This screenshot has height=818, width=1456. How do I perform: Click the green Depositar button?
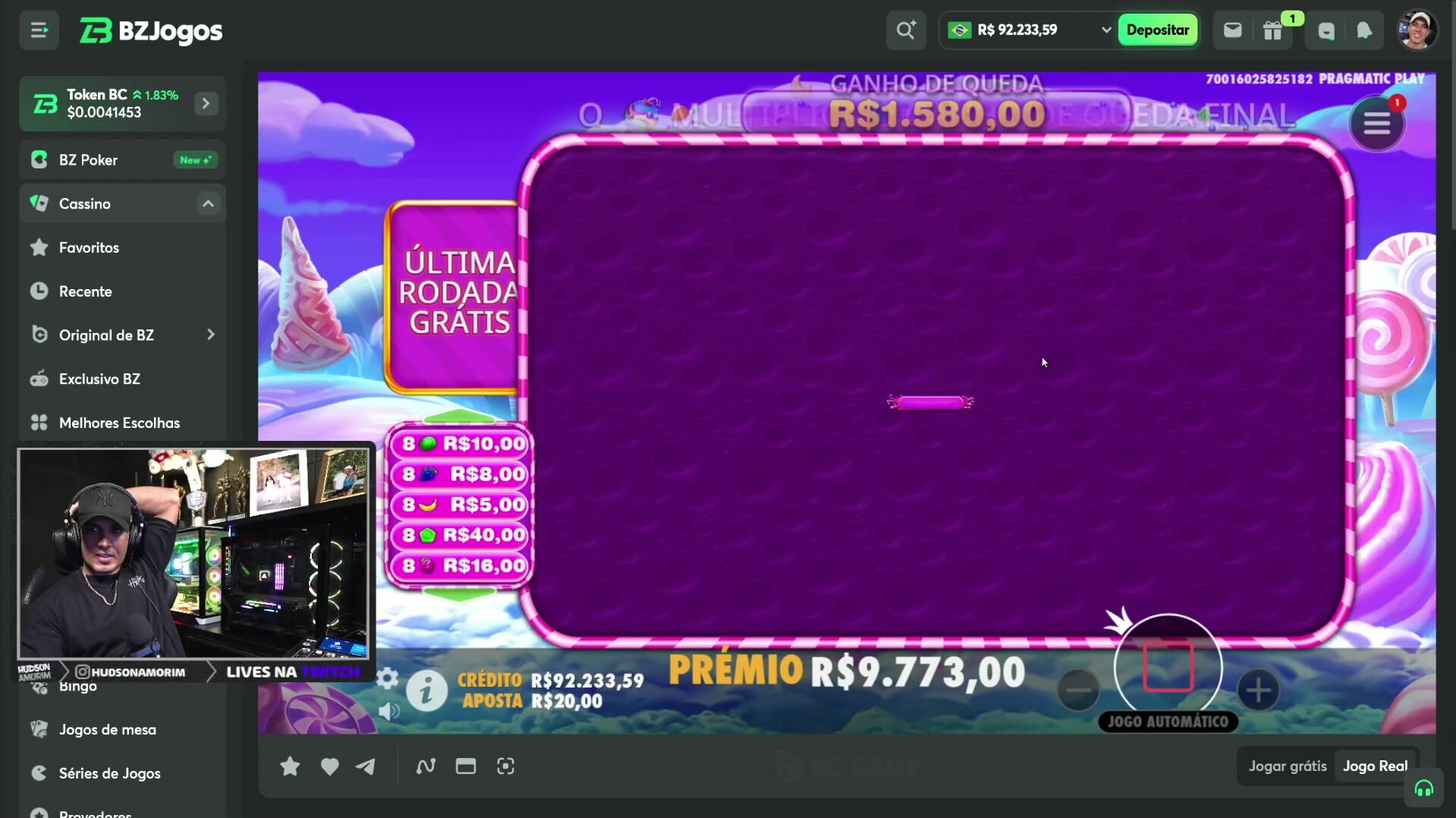[1157, 30]
